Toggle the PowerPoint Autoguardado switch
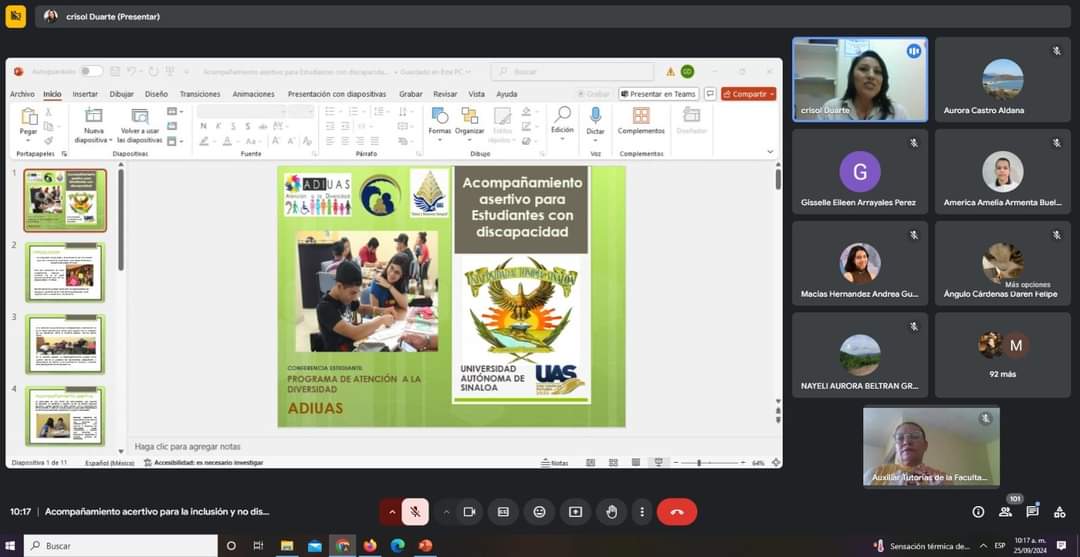The image size is (1080, 557). 91,72
